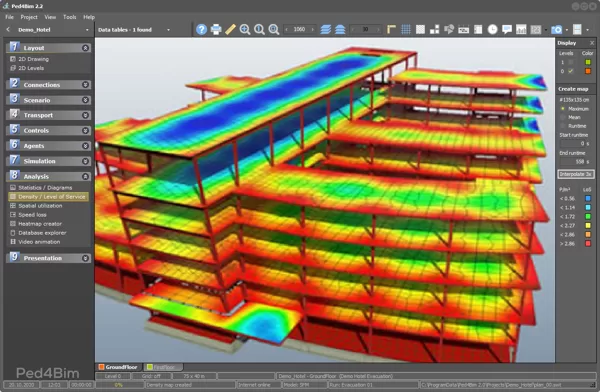Click the Print icon in toolbar
Image resolution: width=600 pixels, height=392 pixels.
[216, 29]
